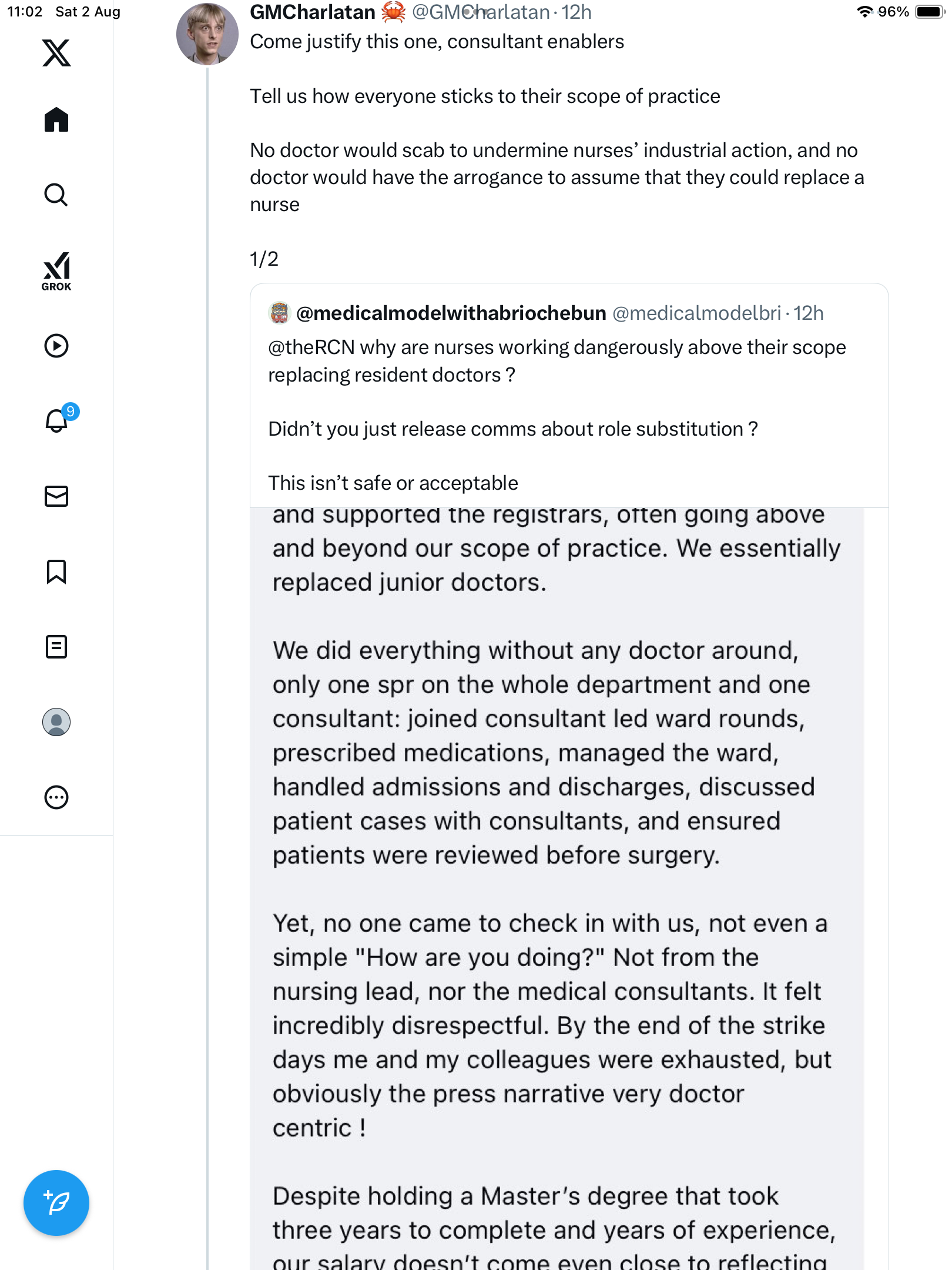The width and height of the screenshot is (952, 1270).
Task: Open Direct Messages envelope
Action: [56, 496]
